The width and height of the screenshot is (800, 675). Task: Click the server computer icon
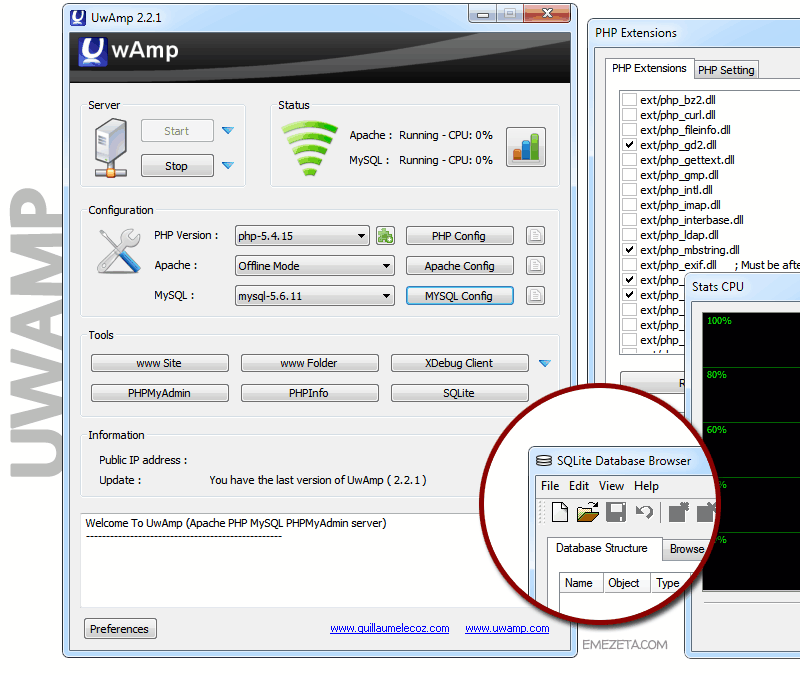[111, 147]
